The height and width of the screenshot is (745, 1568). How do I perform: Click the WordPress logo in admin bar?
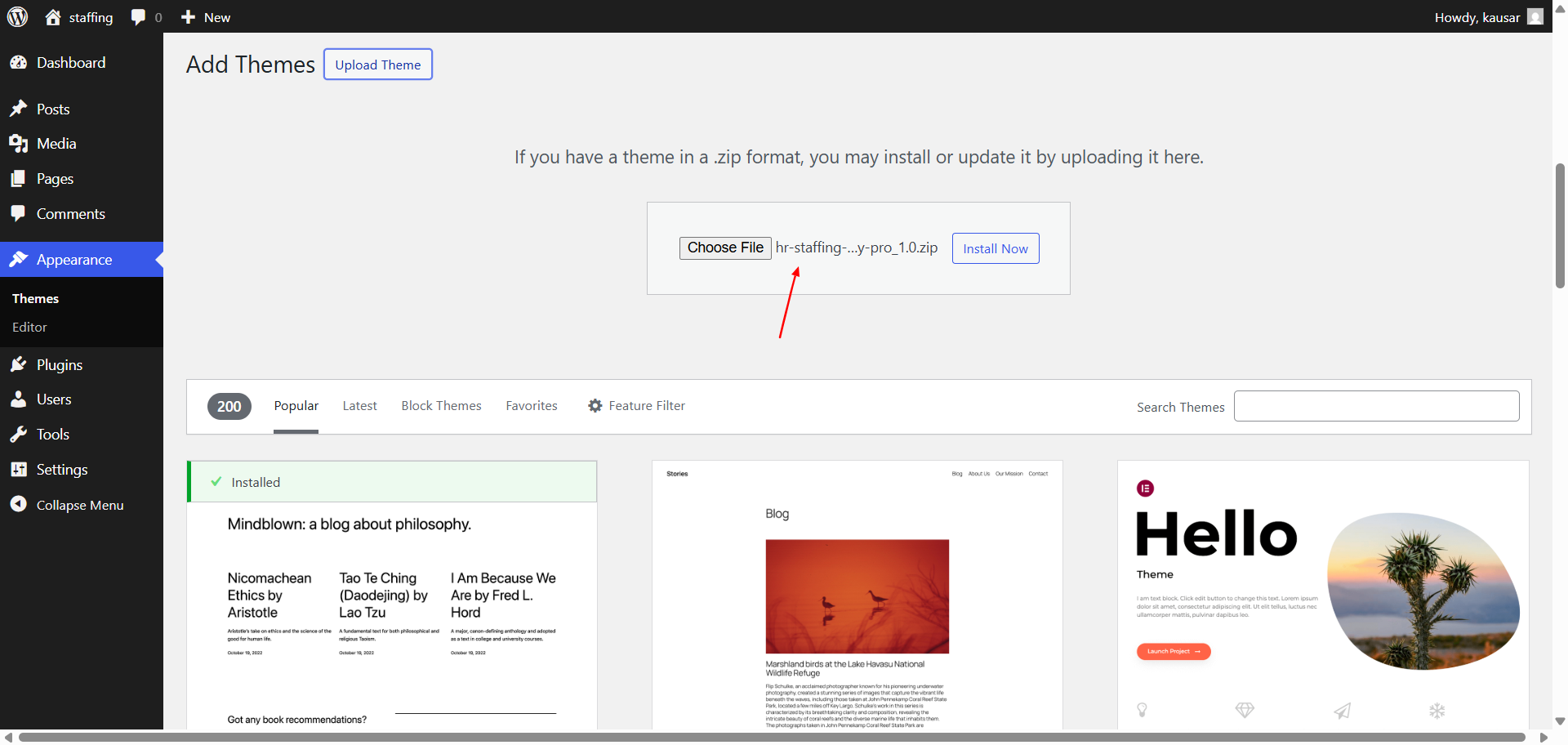(x=17, y=16)
